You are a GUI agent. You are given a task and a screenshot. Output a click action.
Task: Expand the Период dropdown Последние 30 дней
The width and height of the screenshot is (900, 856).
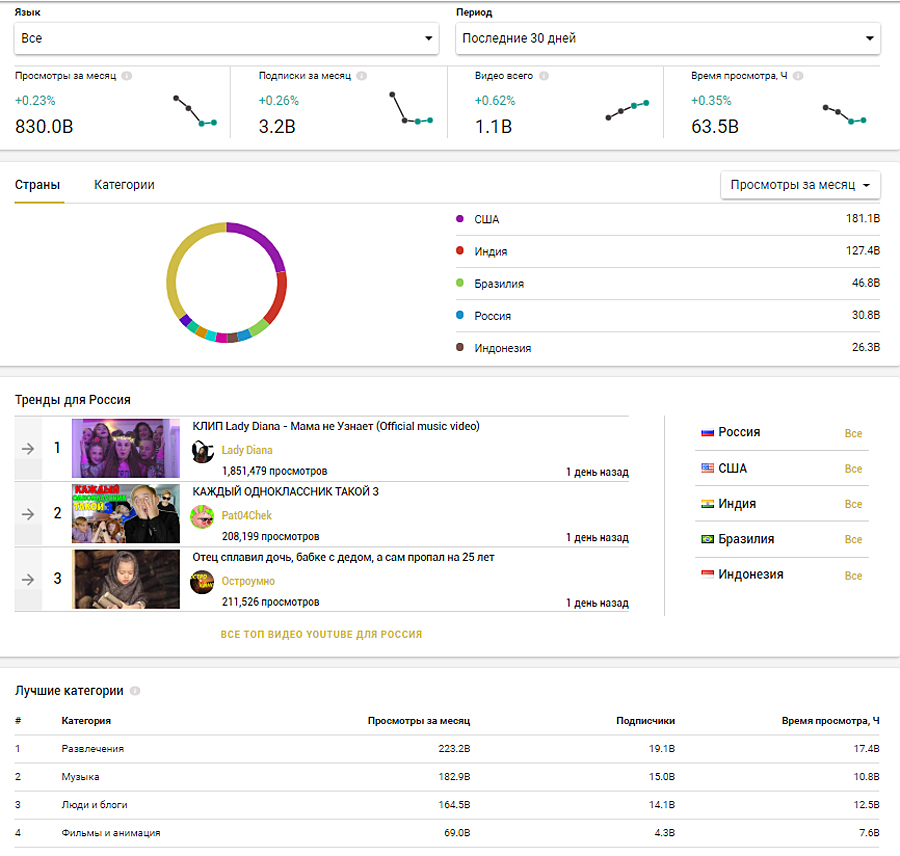[667, 38]
